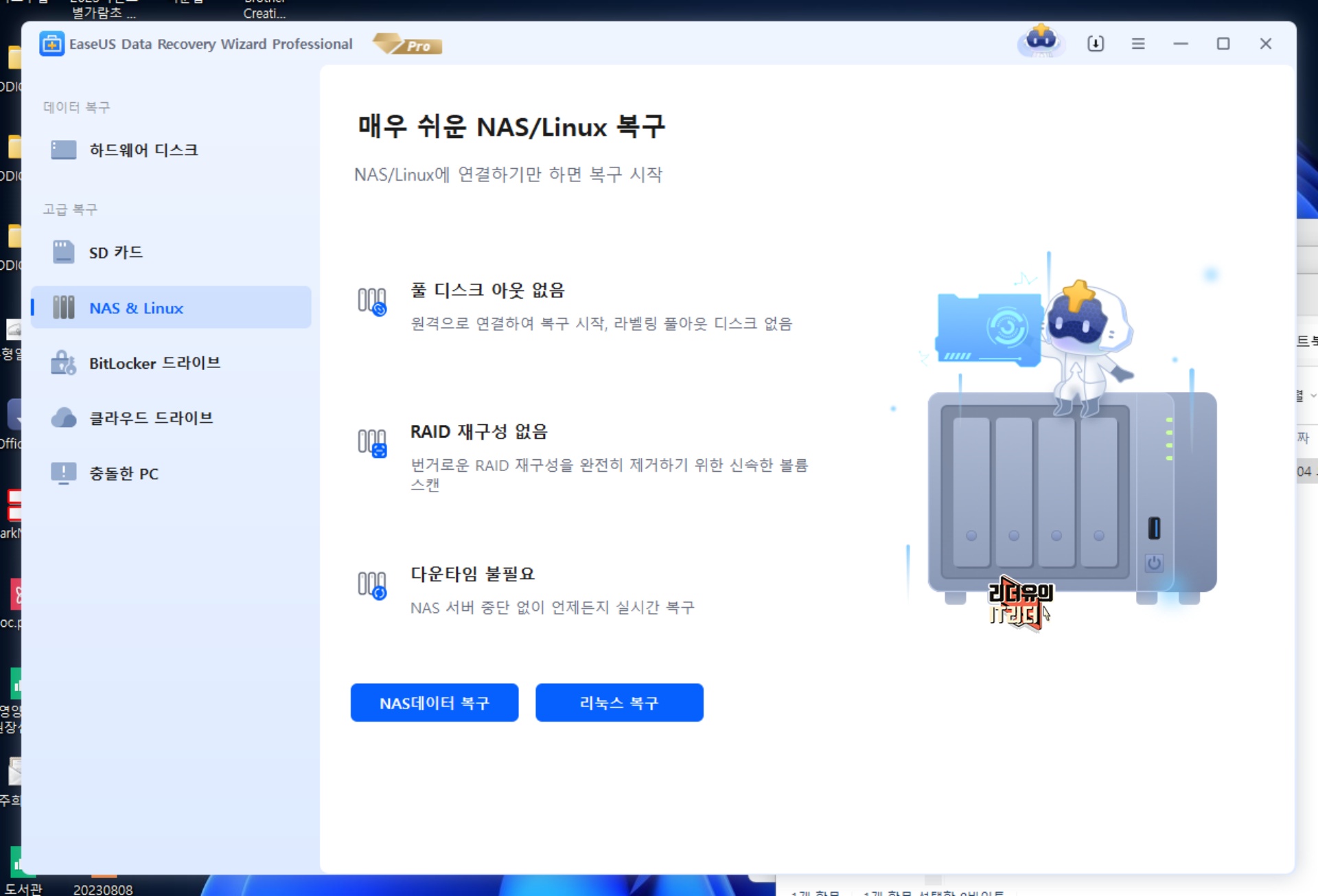Image resolution: width=1318 pixels, height=896 pixels.
Task: Click the crashed PC monitor icon
Action: coord(64,473)
